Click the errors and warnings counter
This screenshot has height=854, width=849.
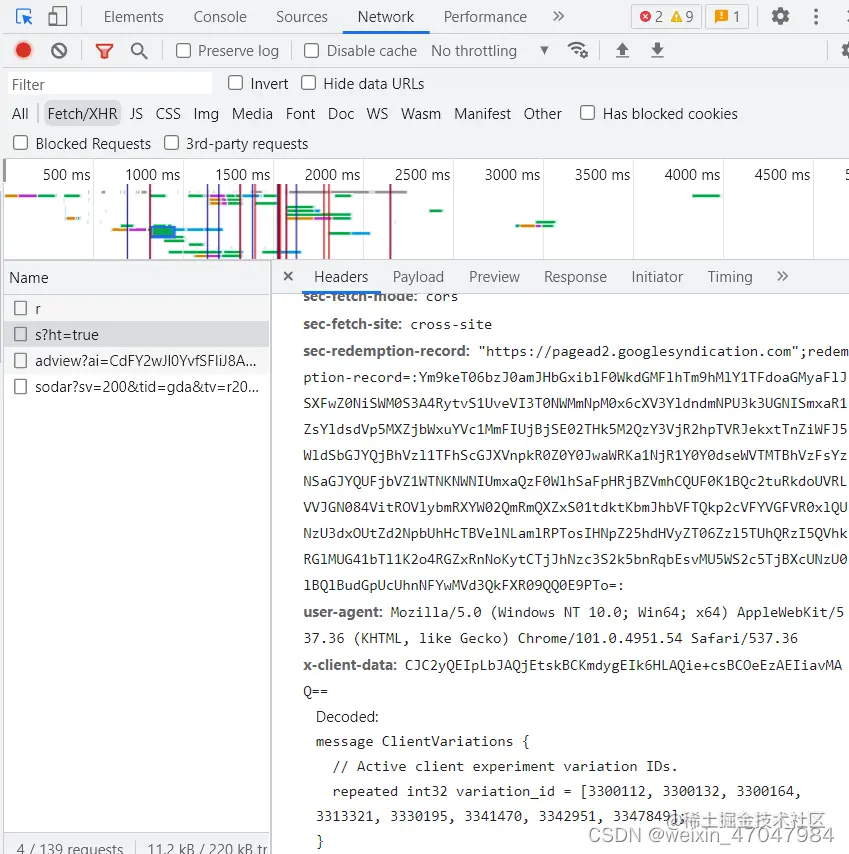coord(666,17)
